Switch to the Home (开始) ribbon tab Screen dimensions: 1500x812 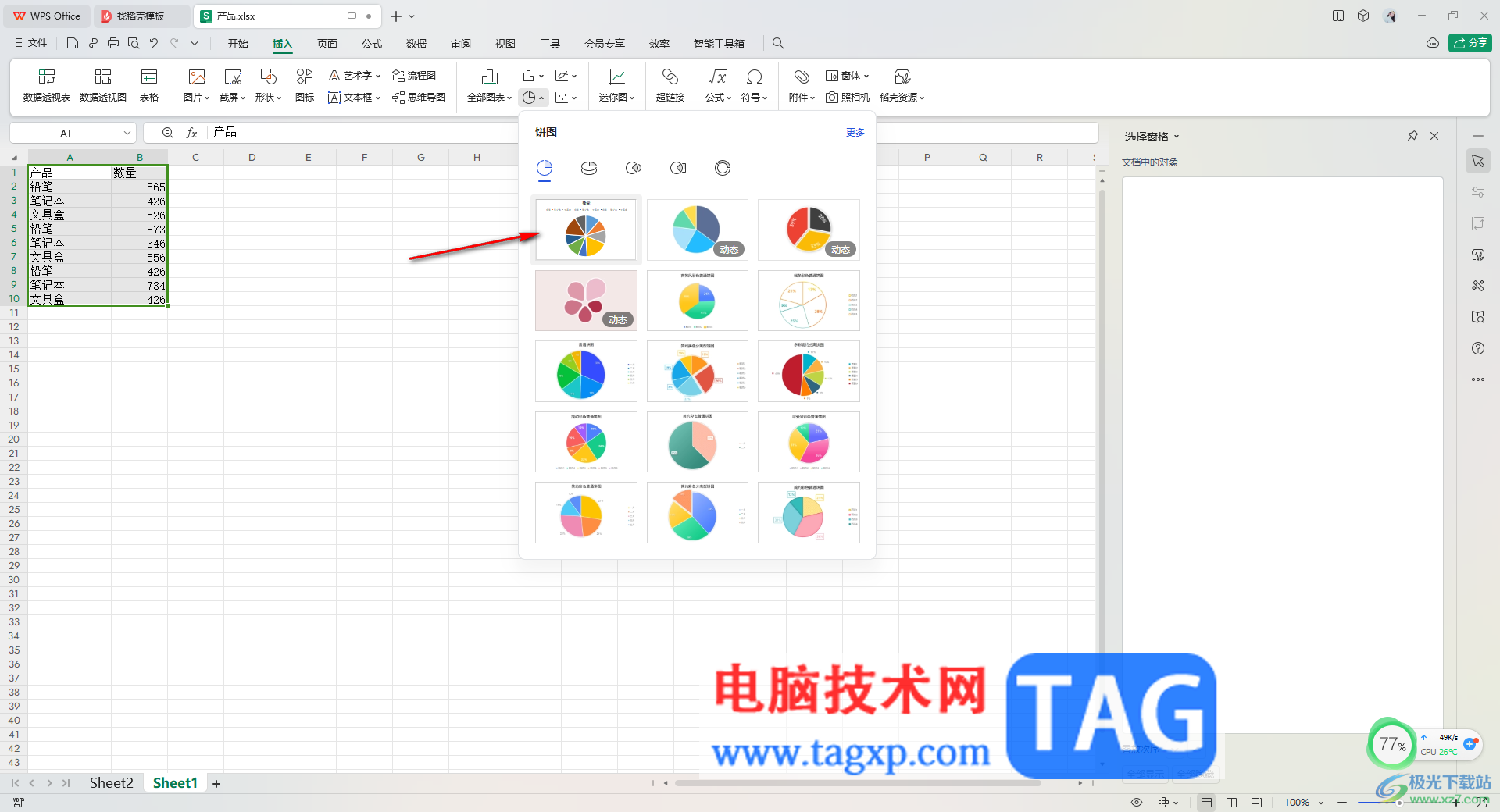[x=238, y=44]
